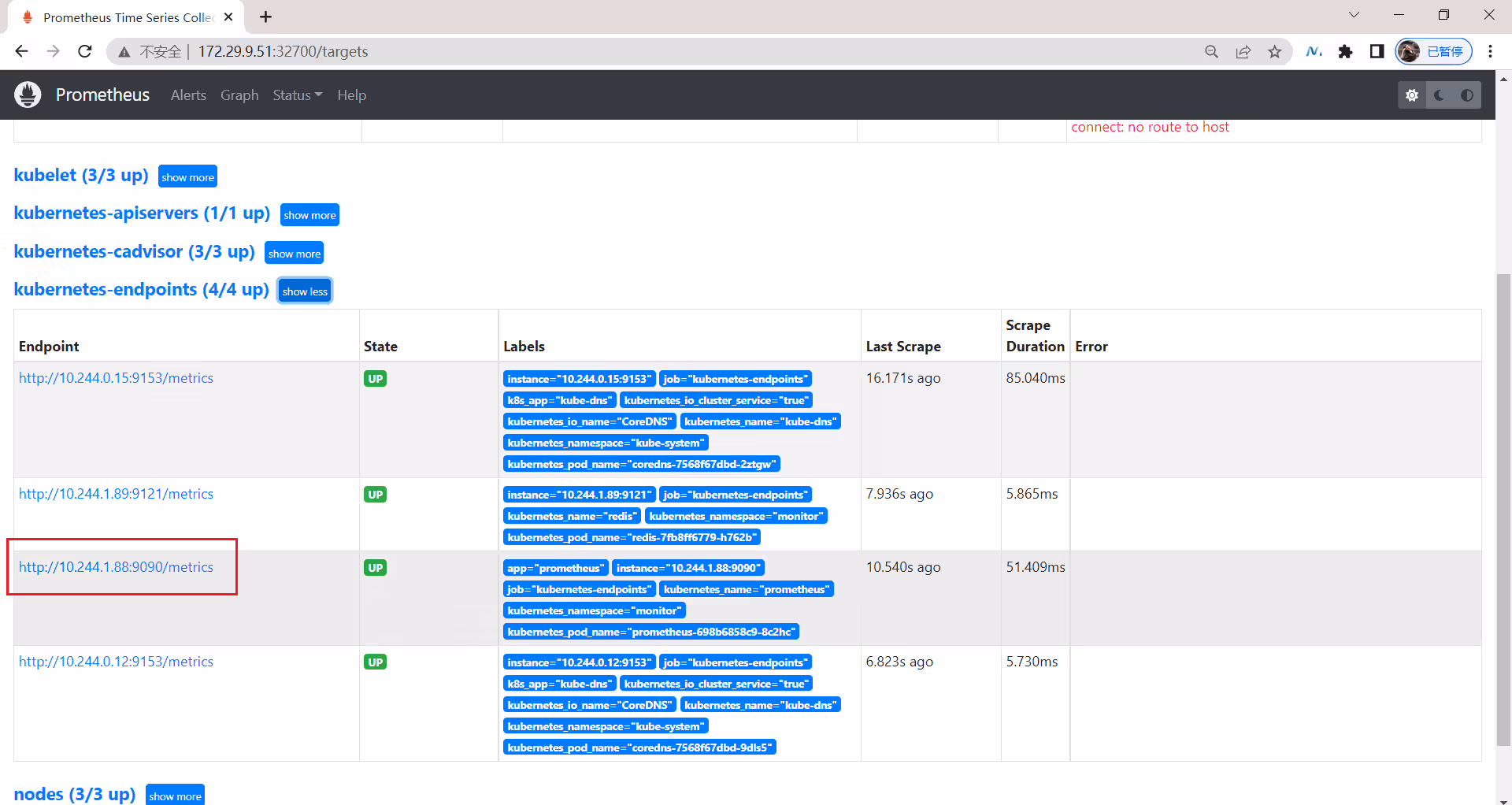Click the label instance="10.244.0.12:9153"
The width and height of the screenshot is (1512, 805).
579,662
